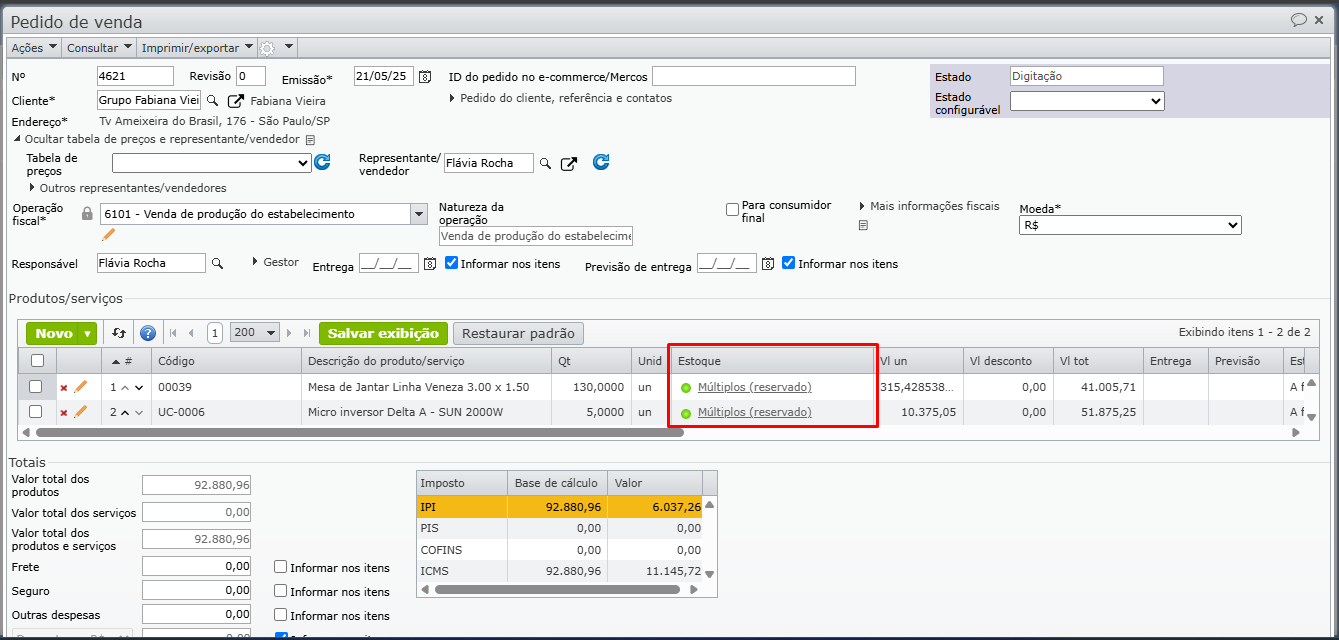The image size is (1339, 640).
Task: Edit the Micro inversor Delta A item
Action: (x=81, y=411)
